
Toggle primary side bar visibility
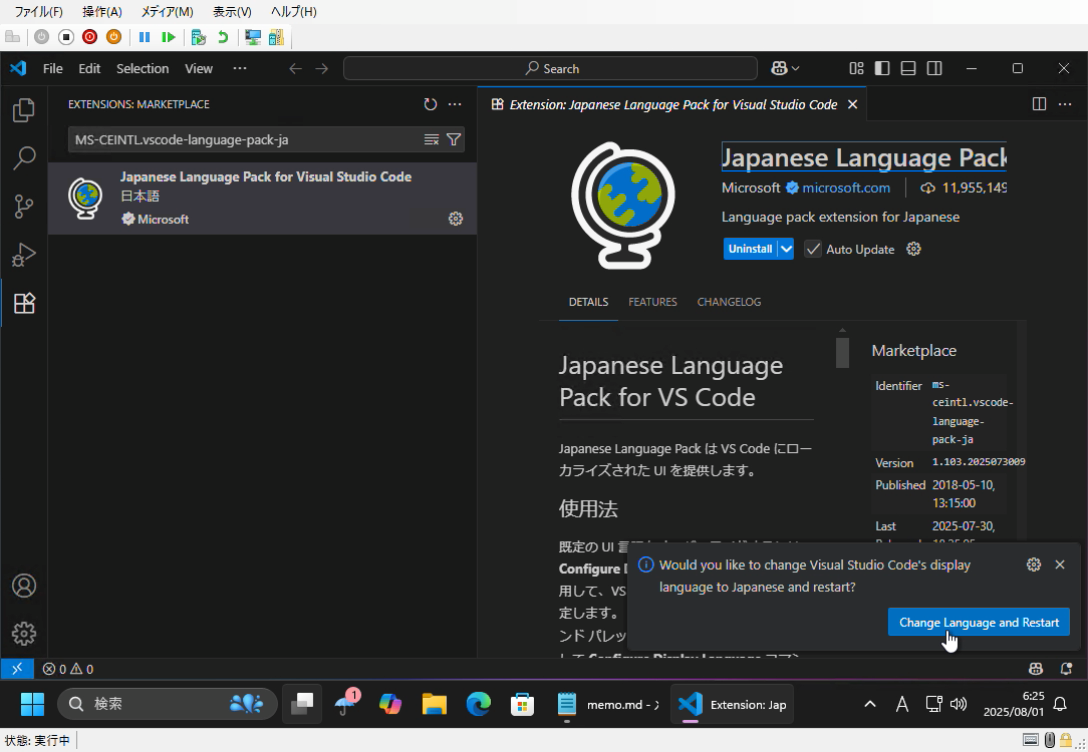(x=882, y=68)
